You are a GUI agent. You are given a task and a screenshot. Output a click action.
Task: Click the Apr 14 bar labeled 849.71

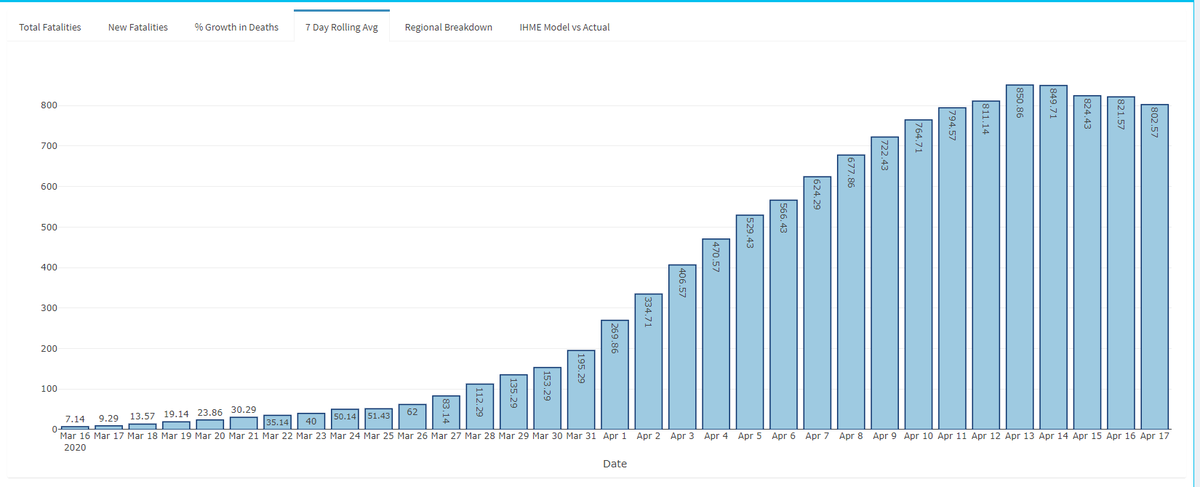coord(1053,257)
